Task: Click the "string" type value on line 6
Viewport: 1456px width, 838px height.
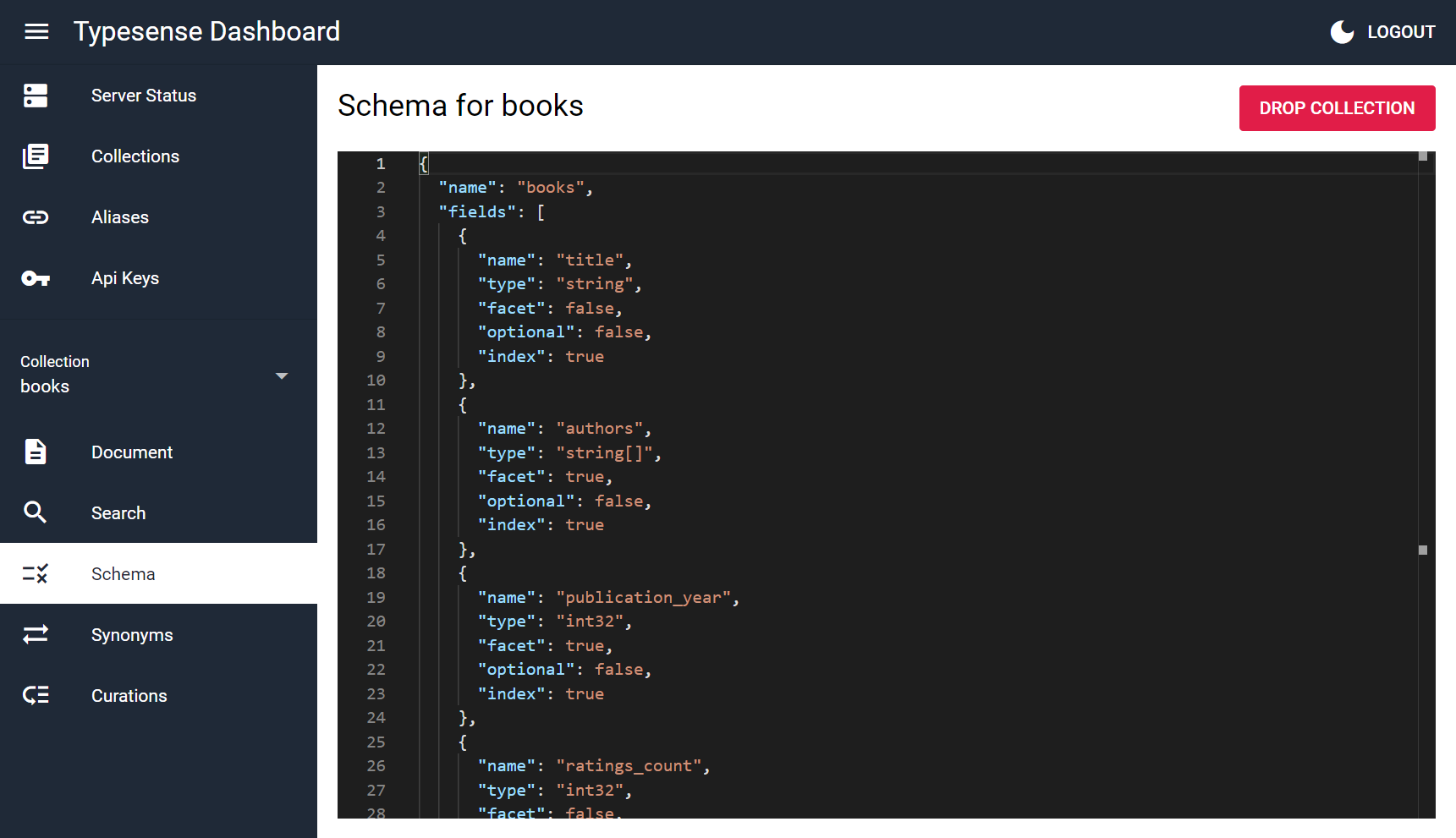Action: (594, 284)
